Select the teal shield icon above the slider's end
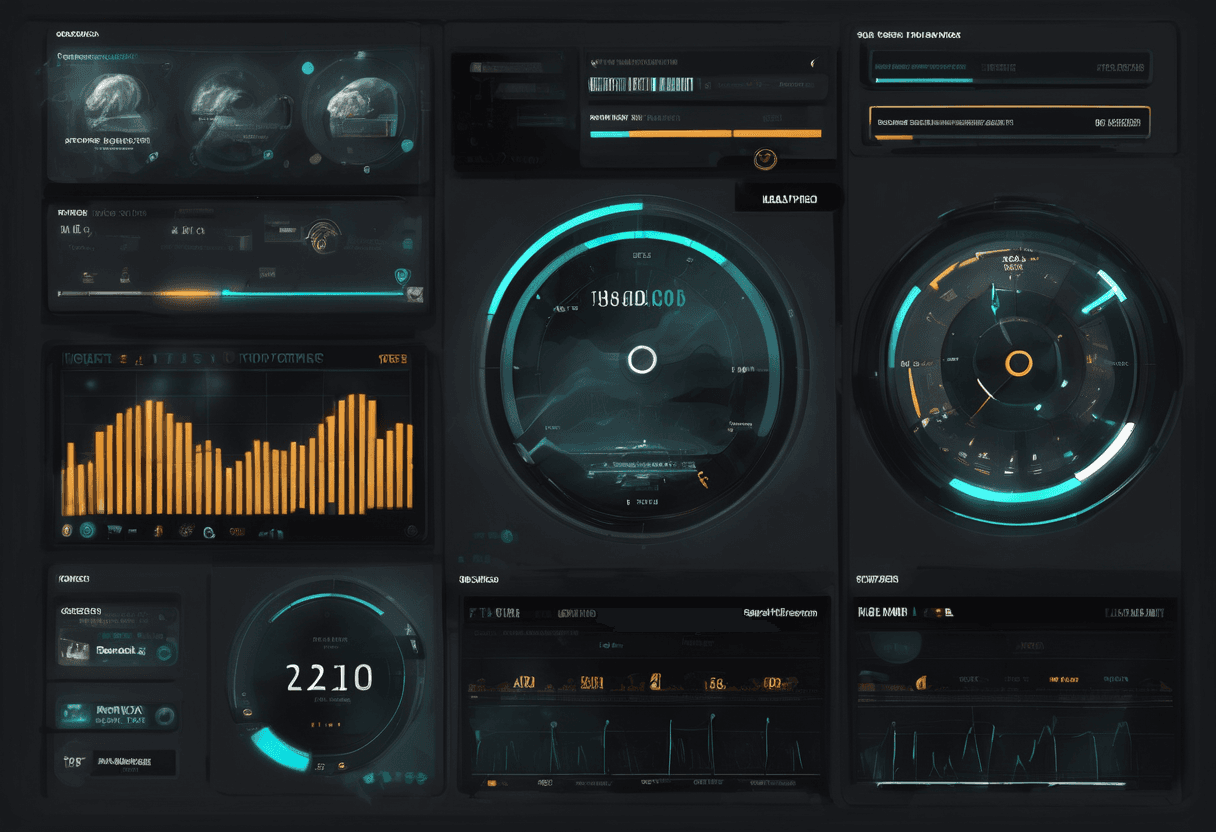This screenshot has height=832, width=1216. tap(400, 276)
